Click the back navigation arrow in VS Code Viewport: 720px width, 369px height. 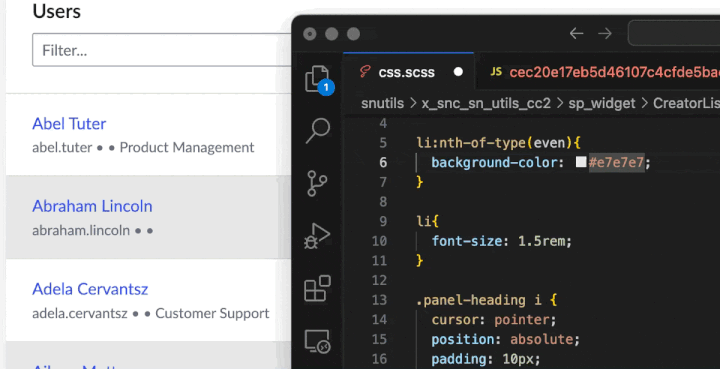576,33
